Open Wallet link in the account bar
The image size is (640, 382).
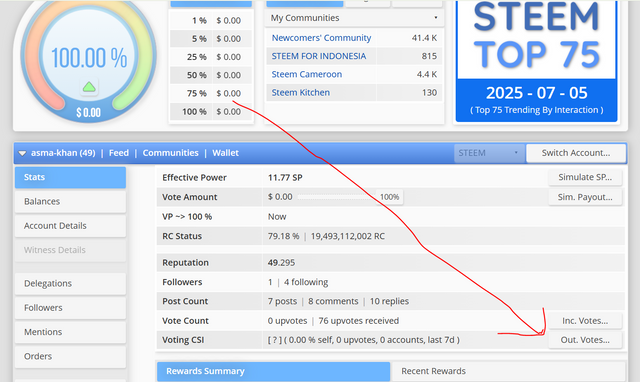(225, 153)
